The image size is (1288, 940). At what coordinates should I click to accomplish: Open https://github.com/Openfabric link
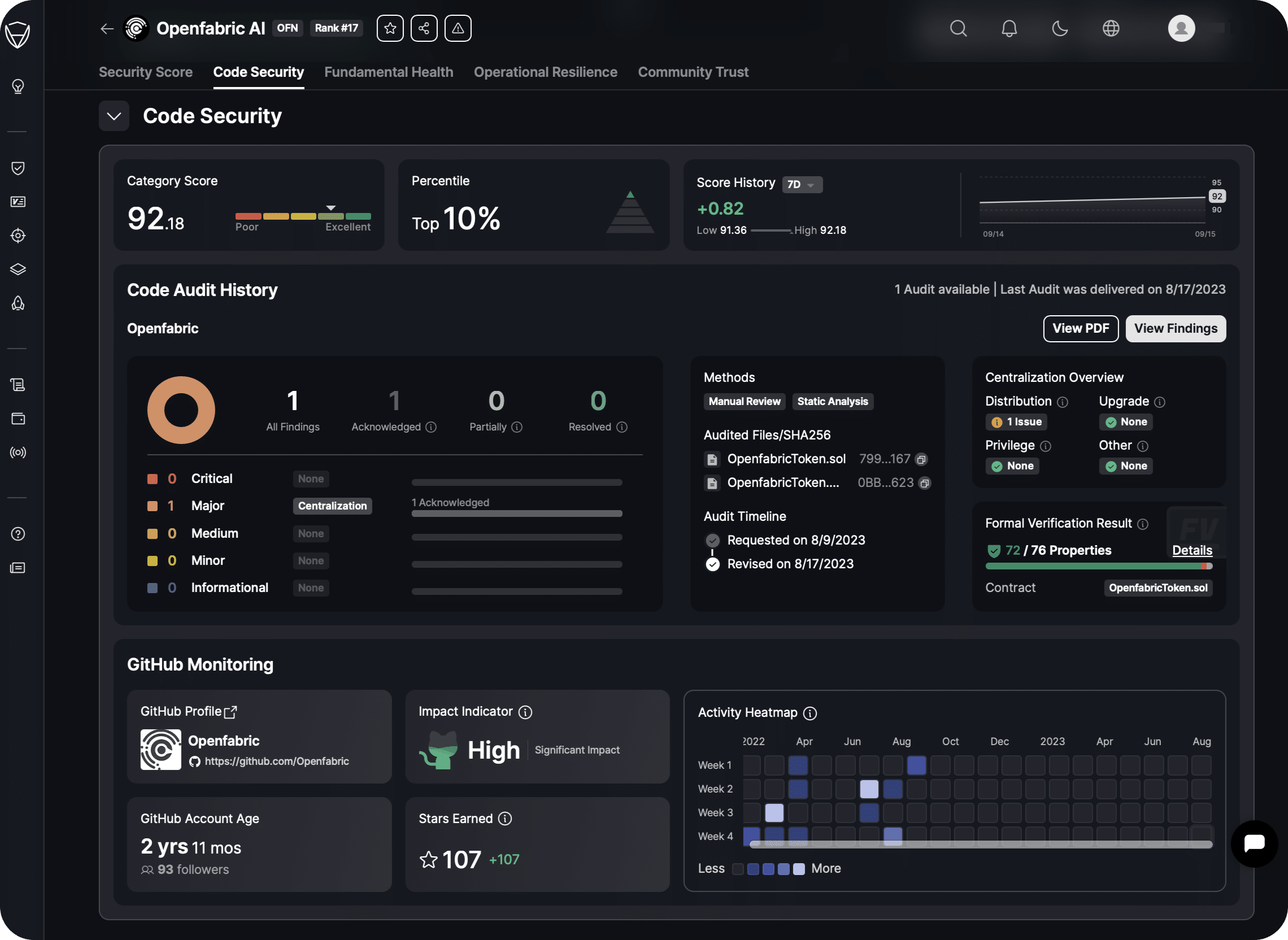[276, 762]
